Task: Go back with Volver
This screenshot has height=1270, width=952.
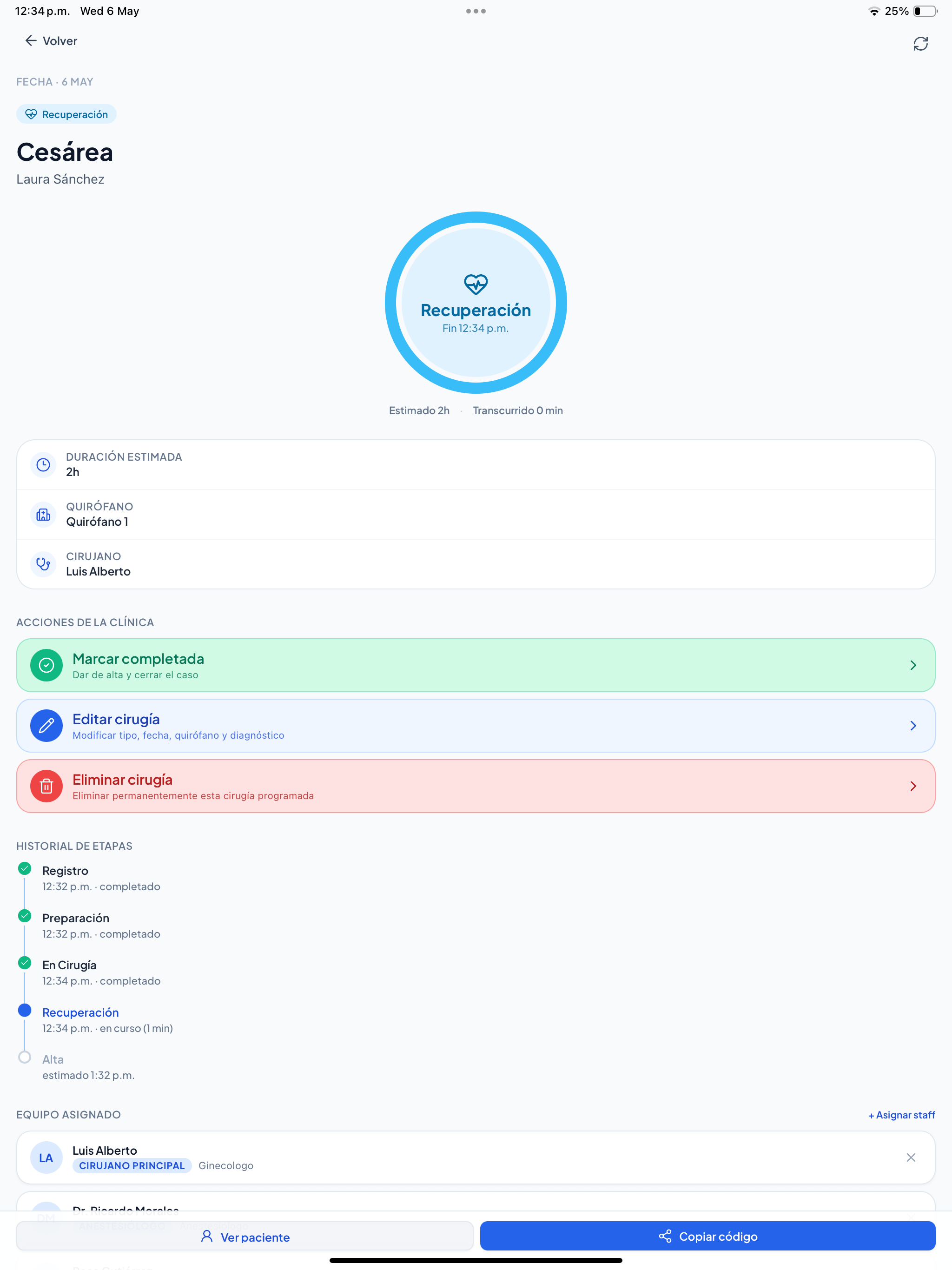Action: (x=51, y=41)
